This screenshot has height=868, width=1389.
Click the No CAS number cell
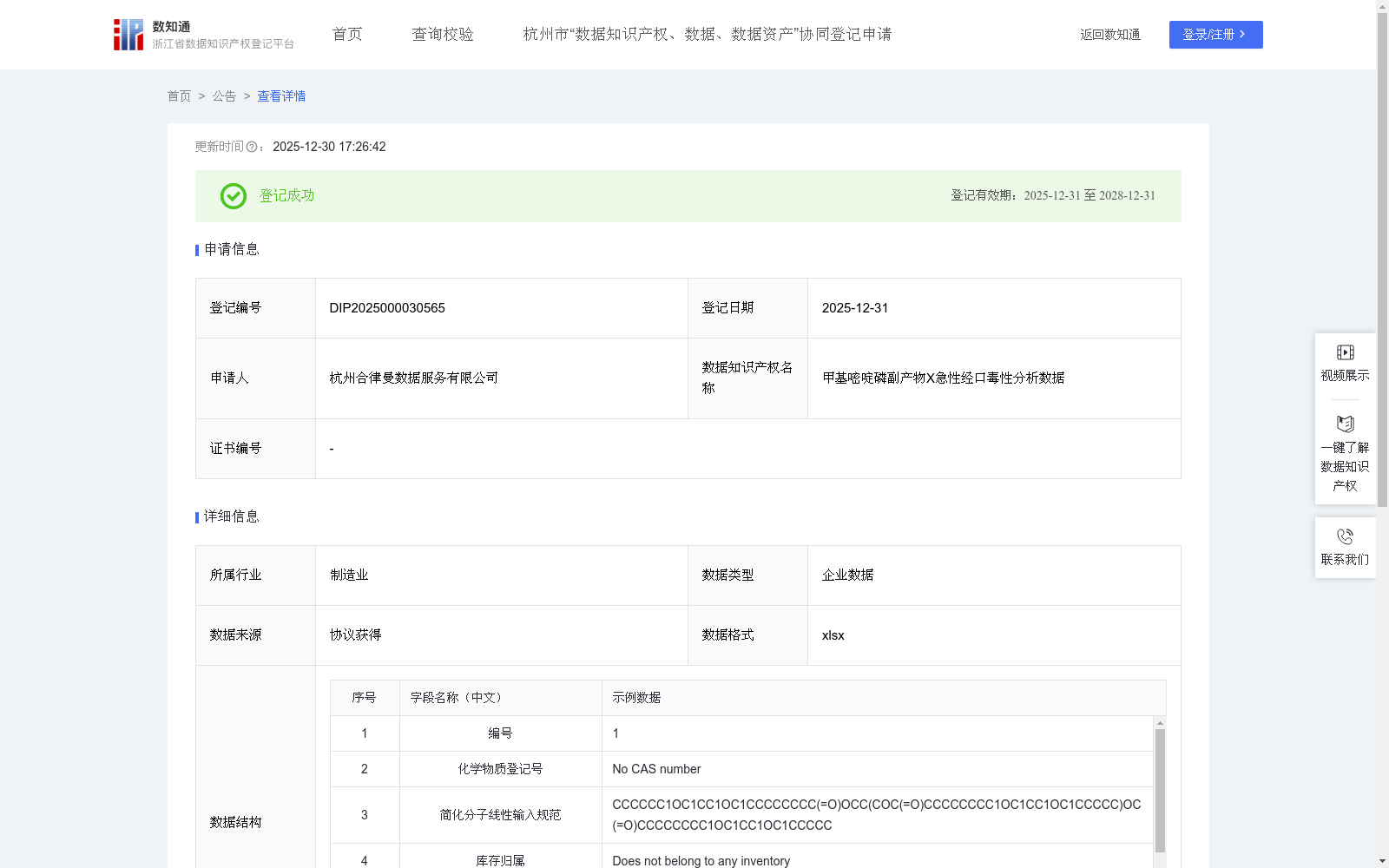(x=878, y=769)
